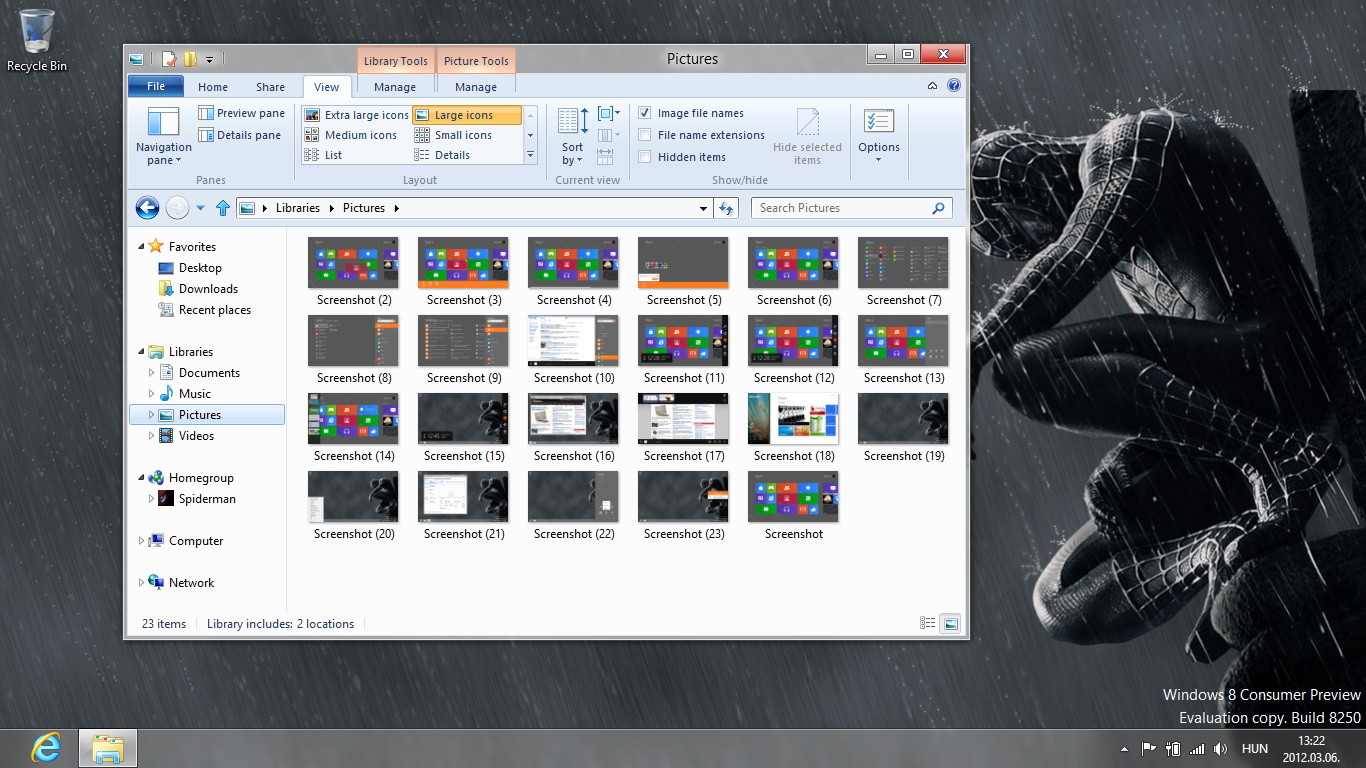Go up one folder level

[x=222, y=208]
